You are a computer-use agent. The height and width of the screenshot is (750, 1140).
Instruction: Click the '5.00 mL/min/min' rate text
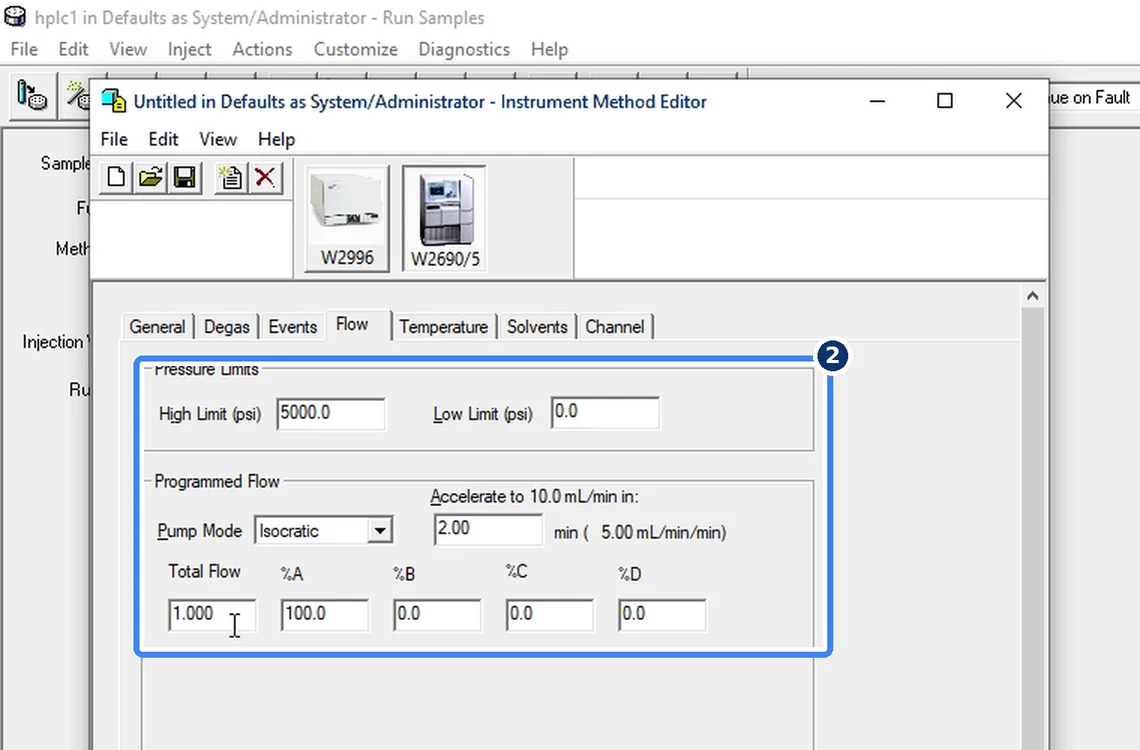(663, 533)
